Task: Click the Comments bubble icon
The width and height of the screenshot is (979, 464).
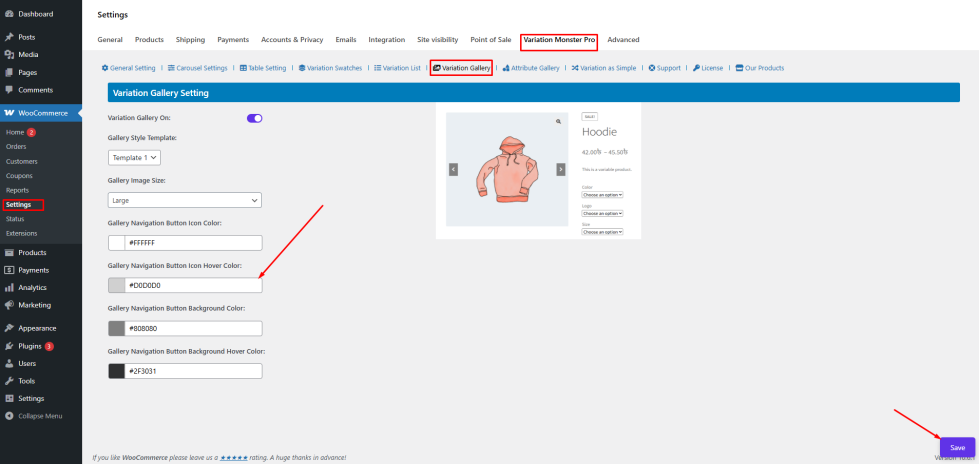Action: [9, 90]
